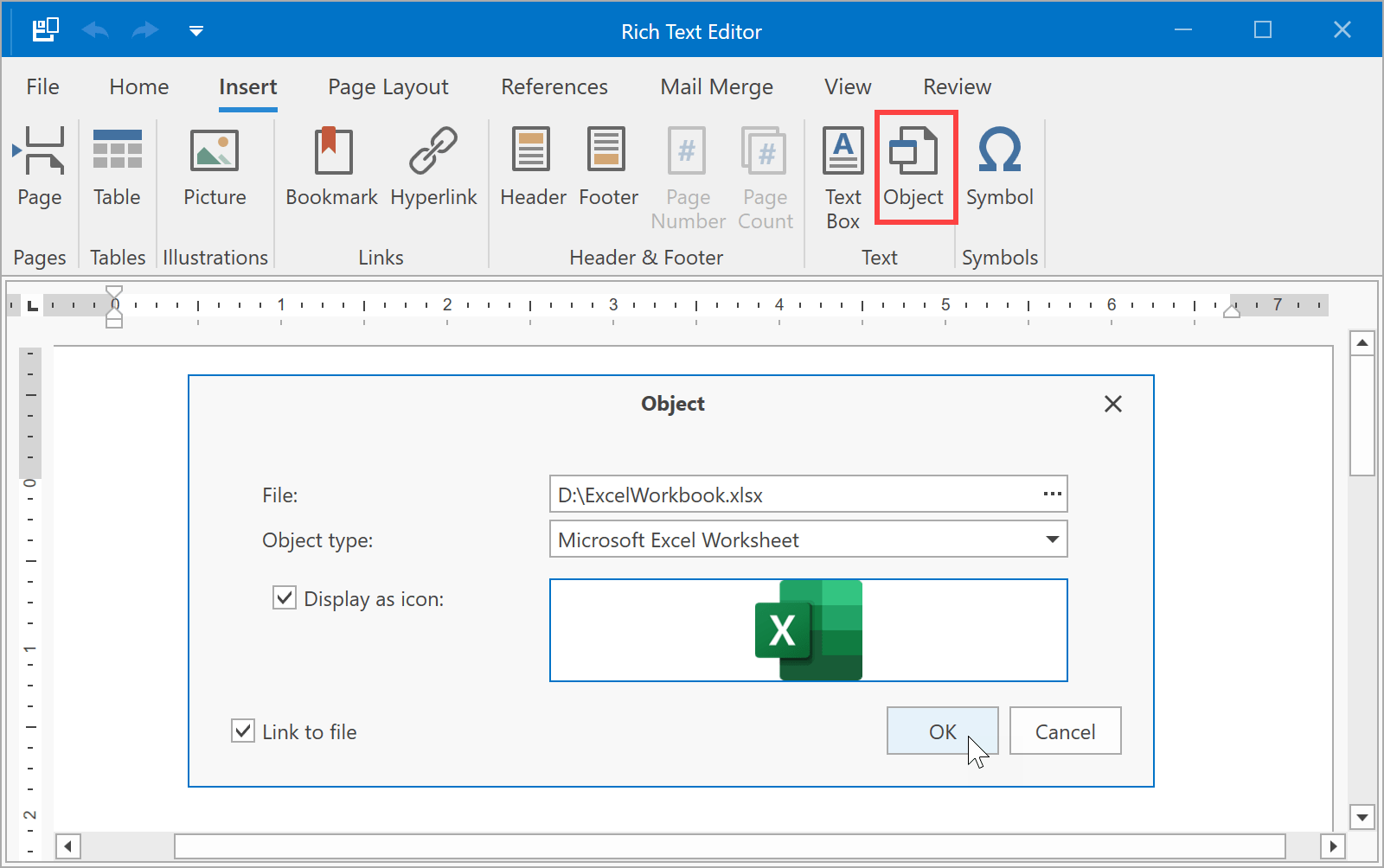Screen dimensions: 1384x868
Task: Switch to the Page Layout tab
Action: click(x=388, y=86)
